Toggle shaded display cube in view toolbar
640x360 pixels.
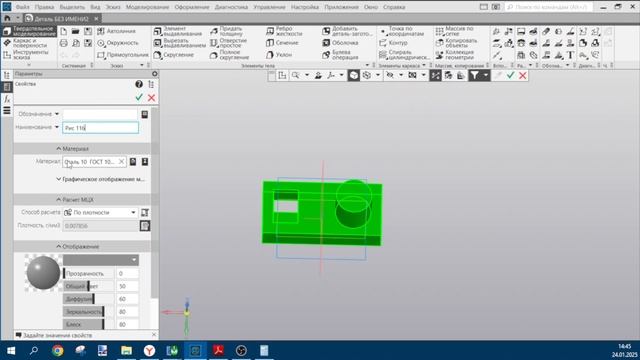(x=353, y=76)
